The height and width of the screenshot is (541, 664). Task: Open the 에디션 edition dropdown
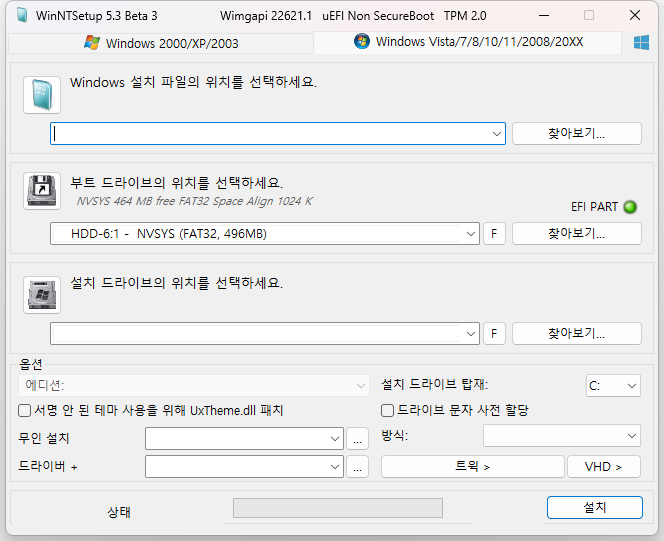pyautogui.click(x=194, y=386)
